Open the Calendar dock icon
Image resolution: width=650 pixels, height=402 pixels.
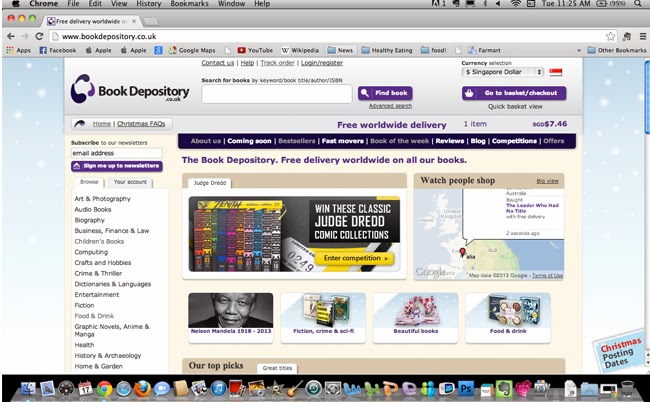pyautogui.click(x=85, y=389)
